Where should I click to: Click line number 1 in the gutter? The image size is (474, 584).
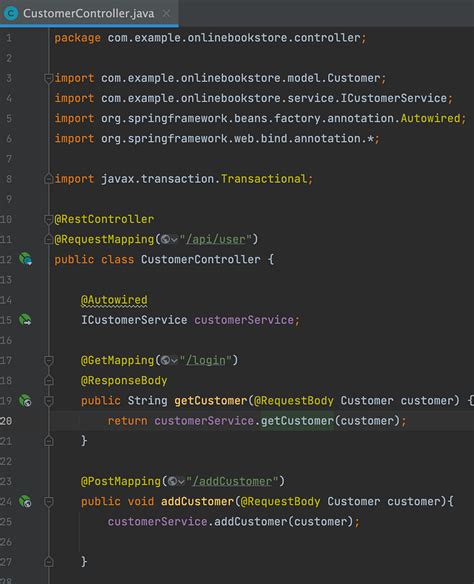9,38
